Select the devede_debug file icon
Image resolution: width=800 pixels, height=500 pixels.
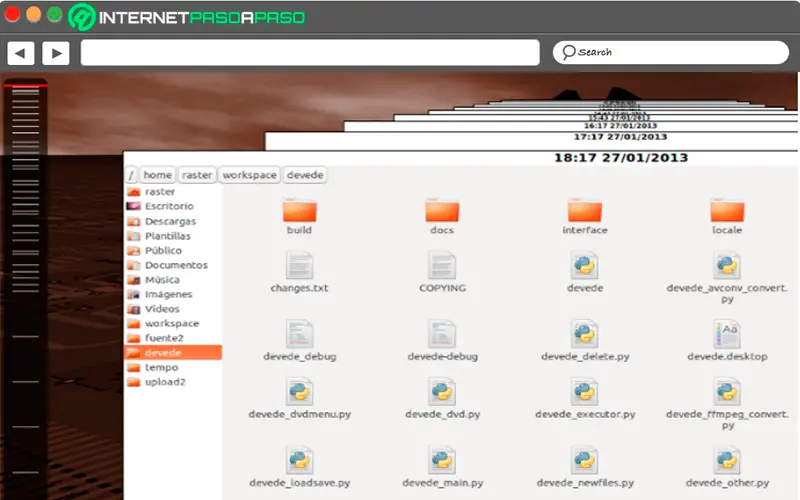(x=299, y=334)
